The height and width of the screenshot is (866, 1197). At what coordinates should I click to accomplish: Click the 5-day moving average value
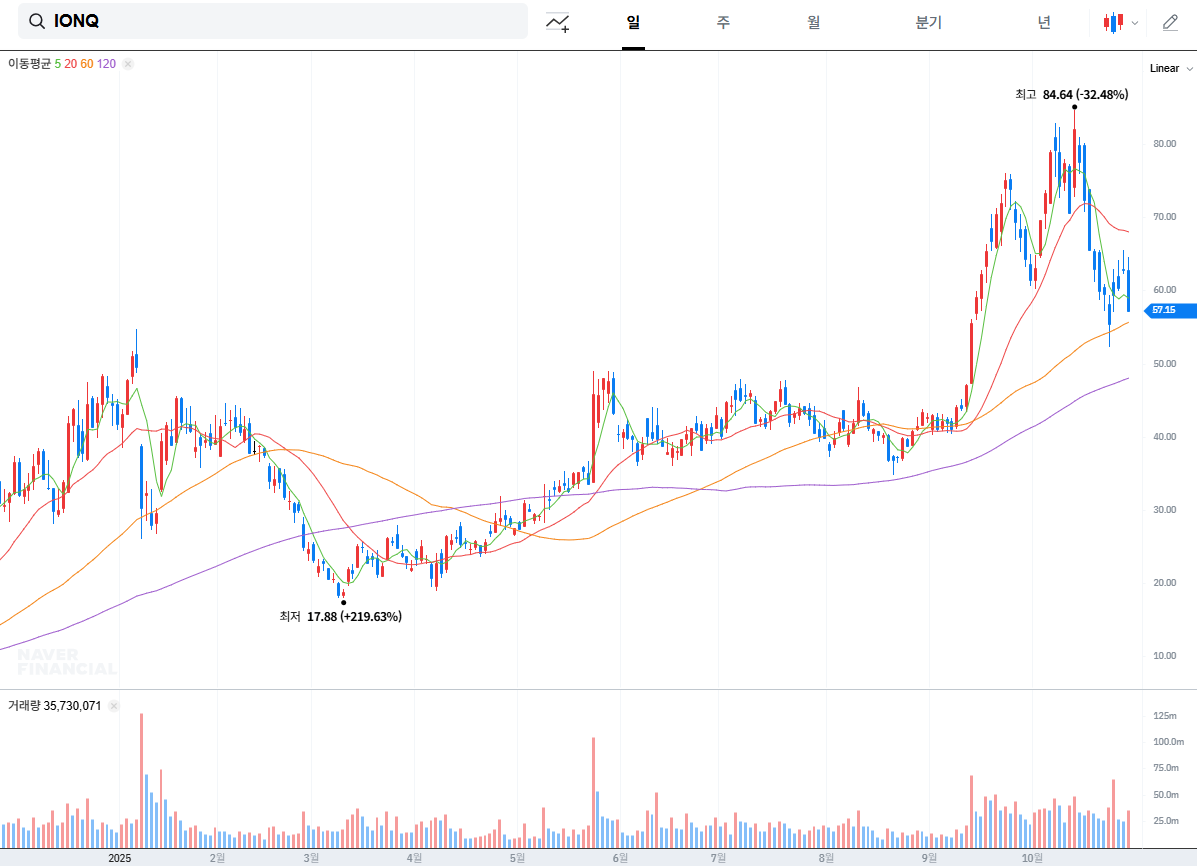pos(57,64)
